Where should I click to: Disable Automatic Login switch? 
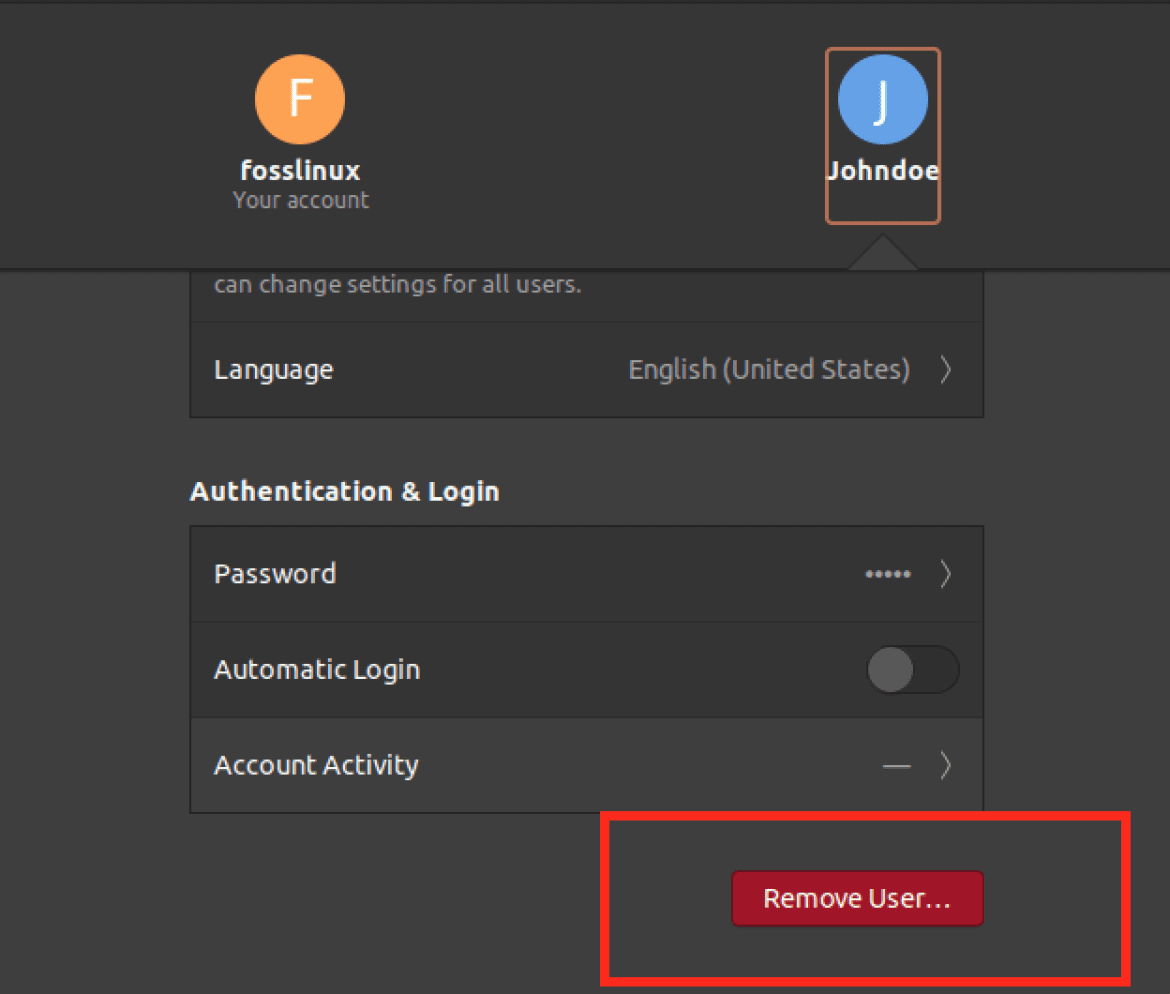913,669
